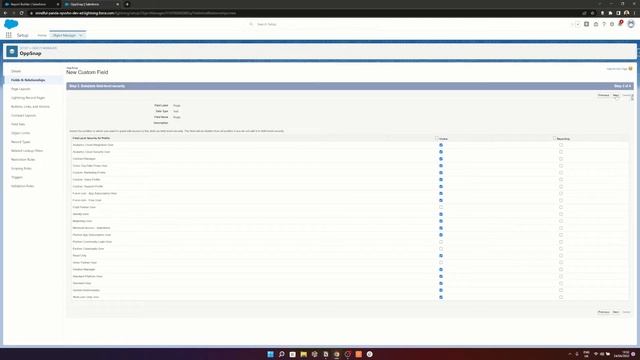Click the help icon beside Help for this Page
Viewport: 640px width, 360px height.
pos(631,69)
